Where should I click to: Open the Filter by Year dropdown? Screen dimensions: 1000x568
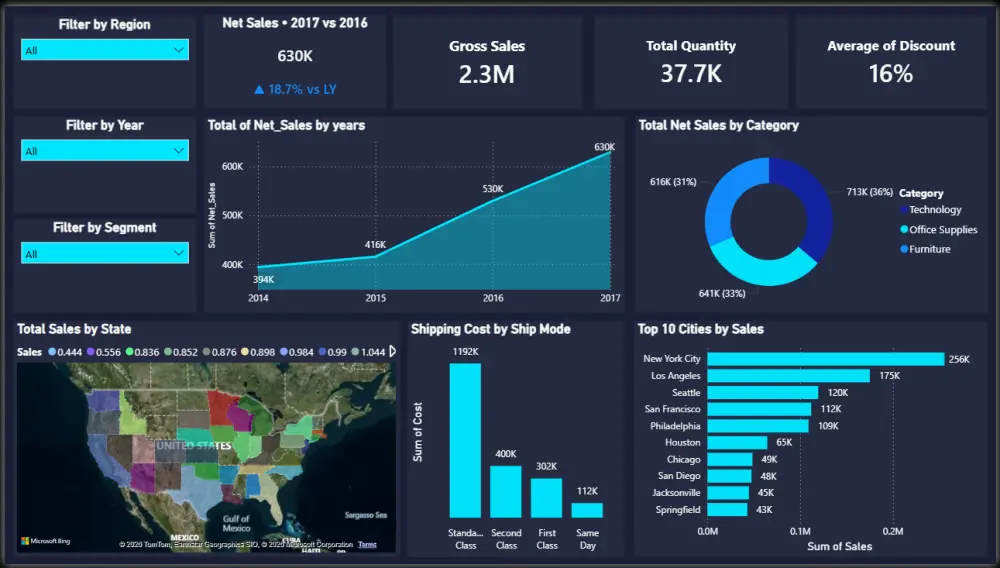point(105,150)
